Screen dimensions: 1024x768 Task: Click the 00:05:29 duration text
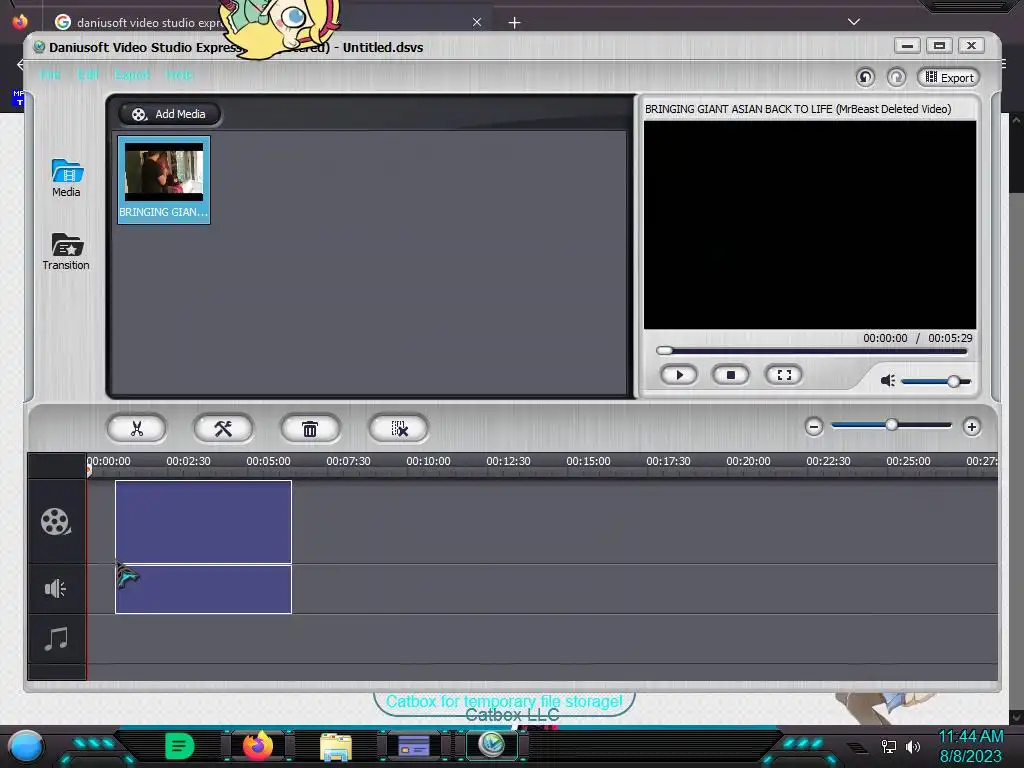tap(950, 338)
